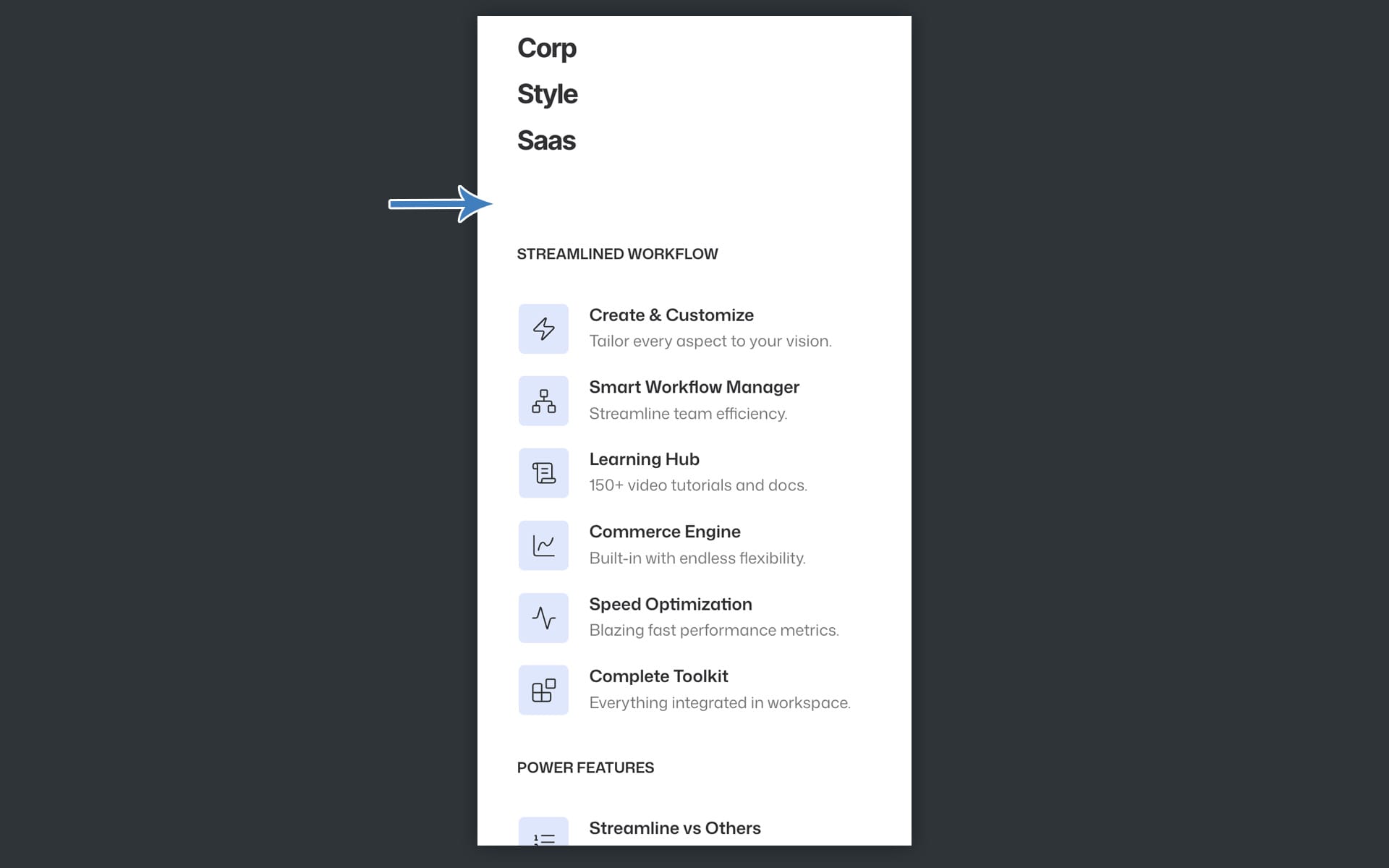
Task: Visit the Learning Hub title link
Action: [644, 459]
